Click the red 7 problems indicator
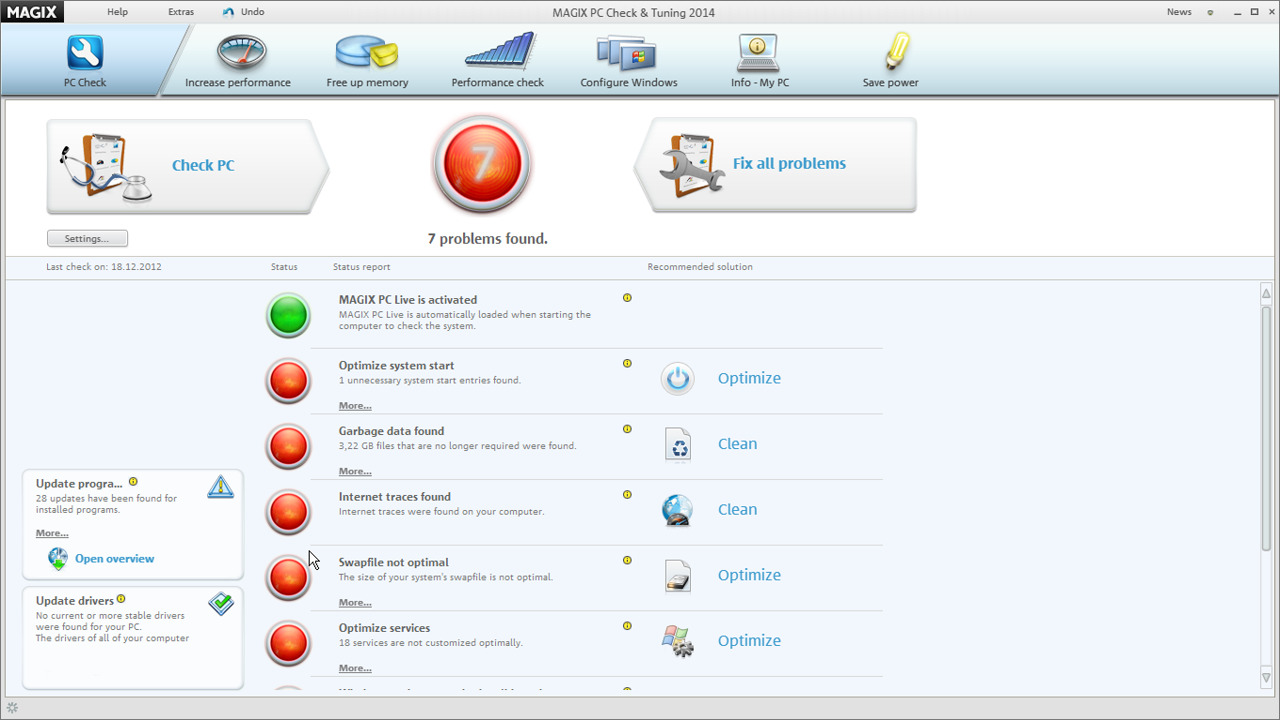This screenshot has height=720, width=1280. pos(482,164)
